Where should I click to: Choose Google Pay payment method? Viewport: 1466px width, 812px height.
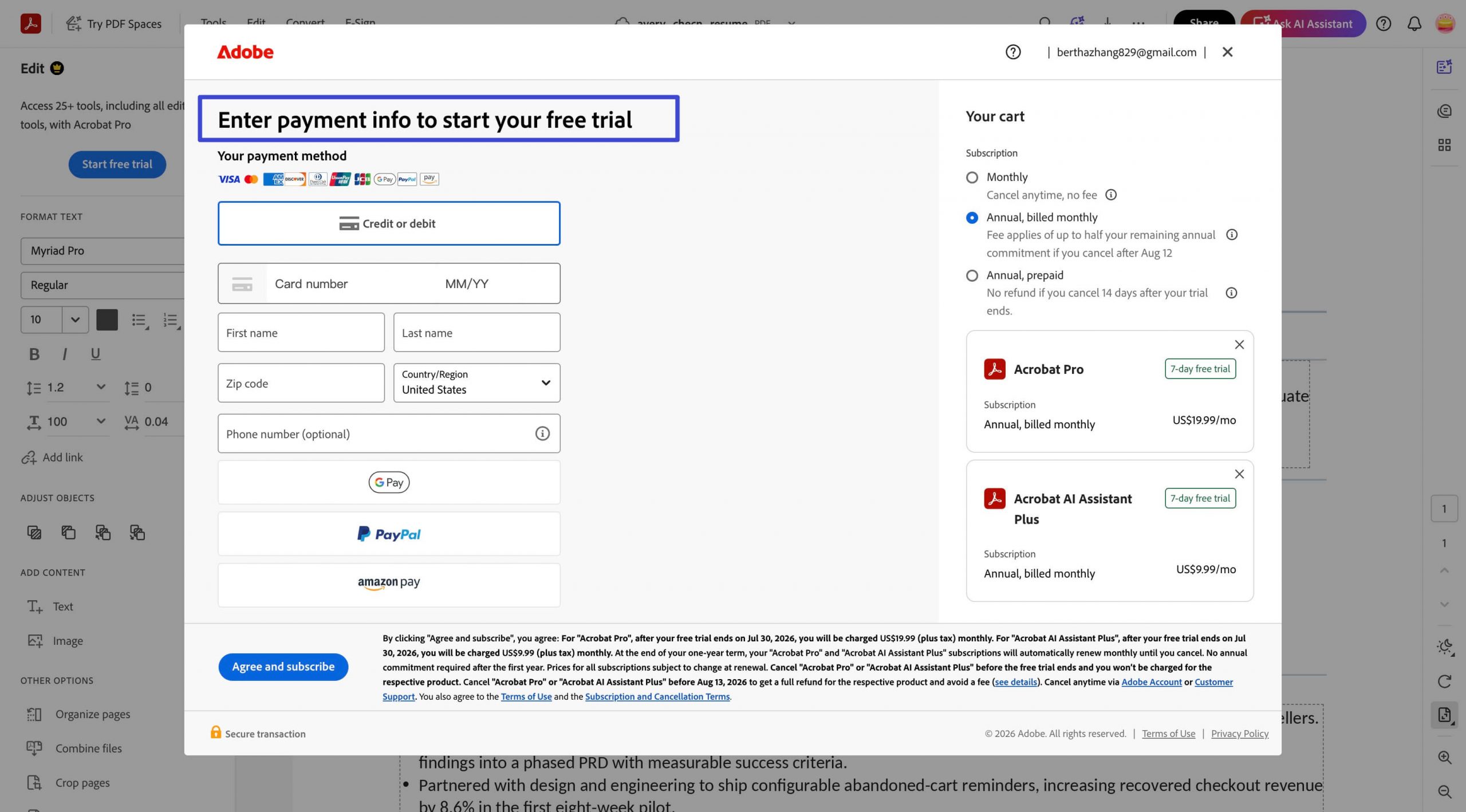pos(389,482)
